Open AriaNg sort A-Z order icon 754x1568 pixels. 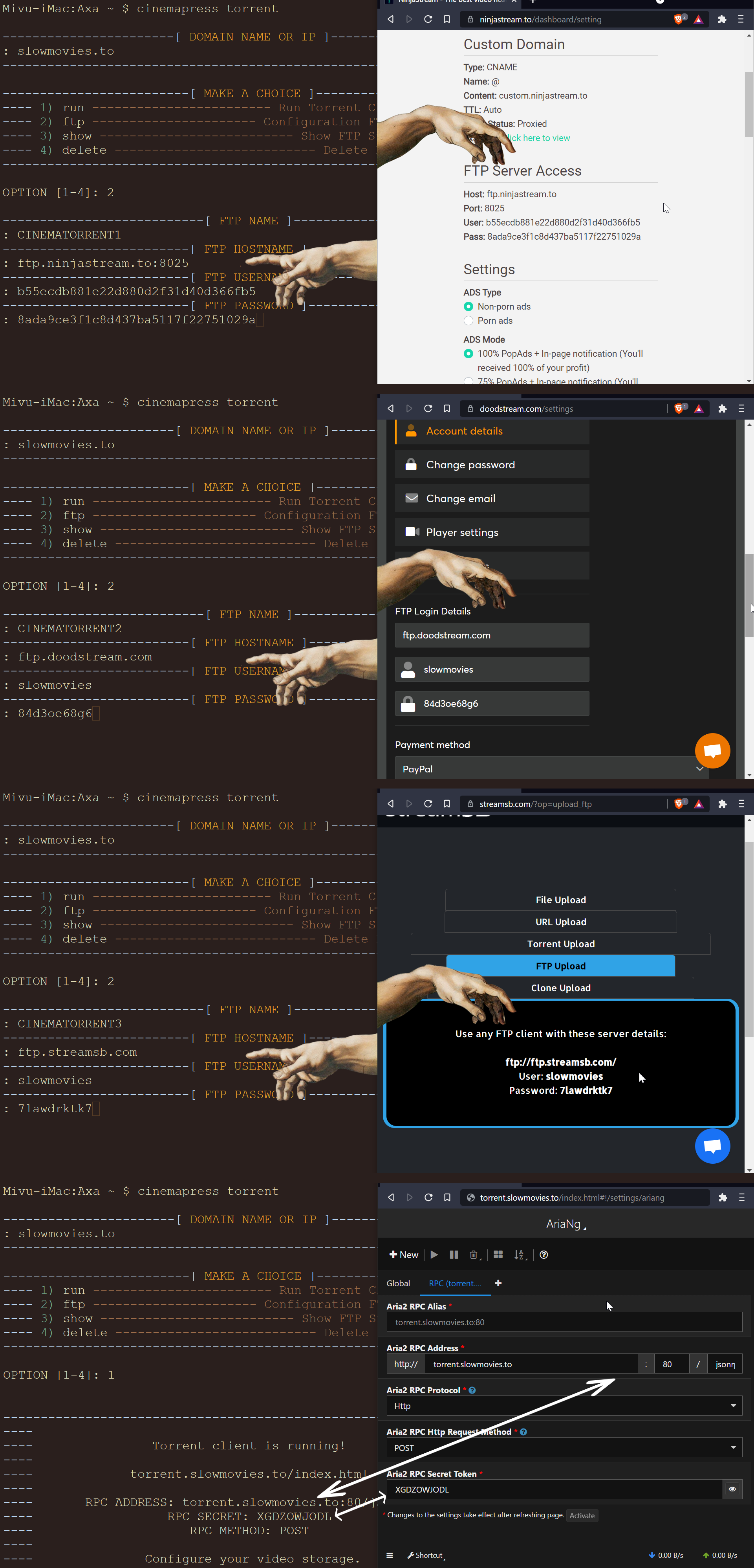(519, 1254)
